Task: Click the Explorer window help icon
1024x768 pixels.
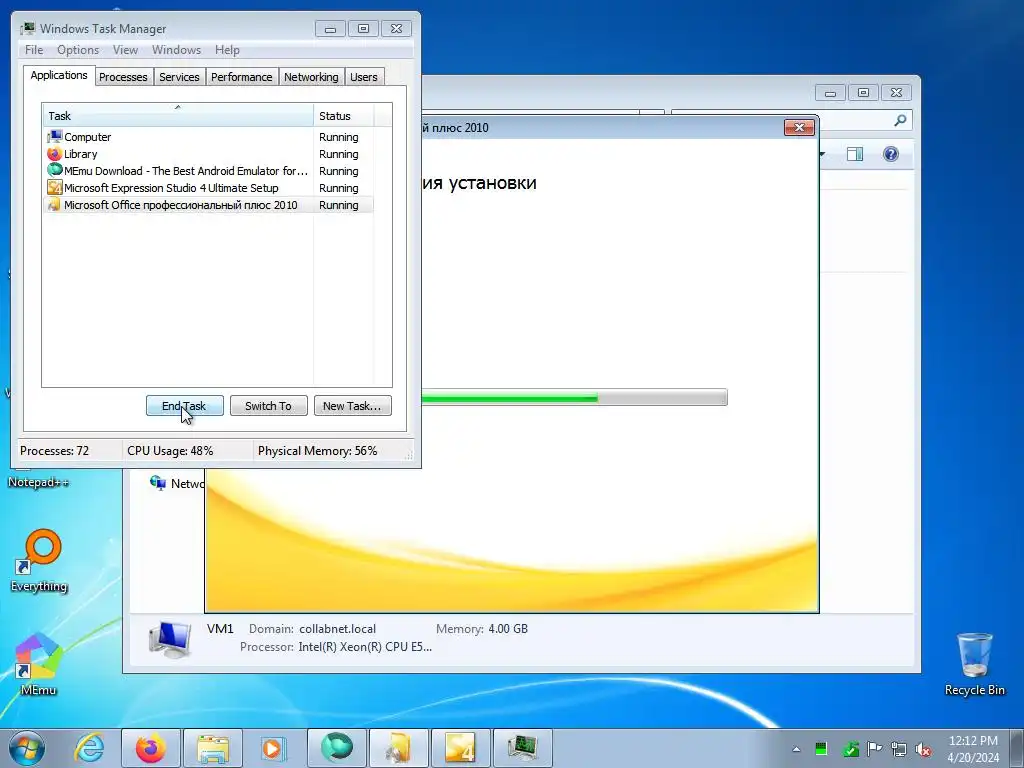Action: click(x=891, y=154)
